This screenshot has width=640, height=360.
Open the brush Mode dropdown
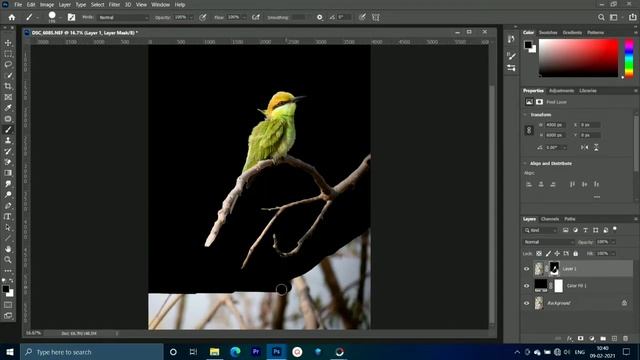click(x=124, y=18)
